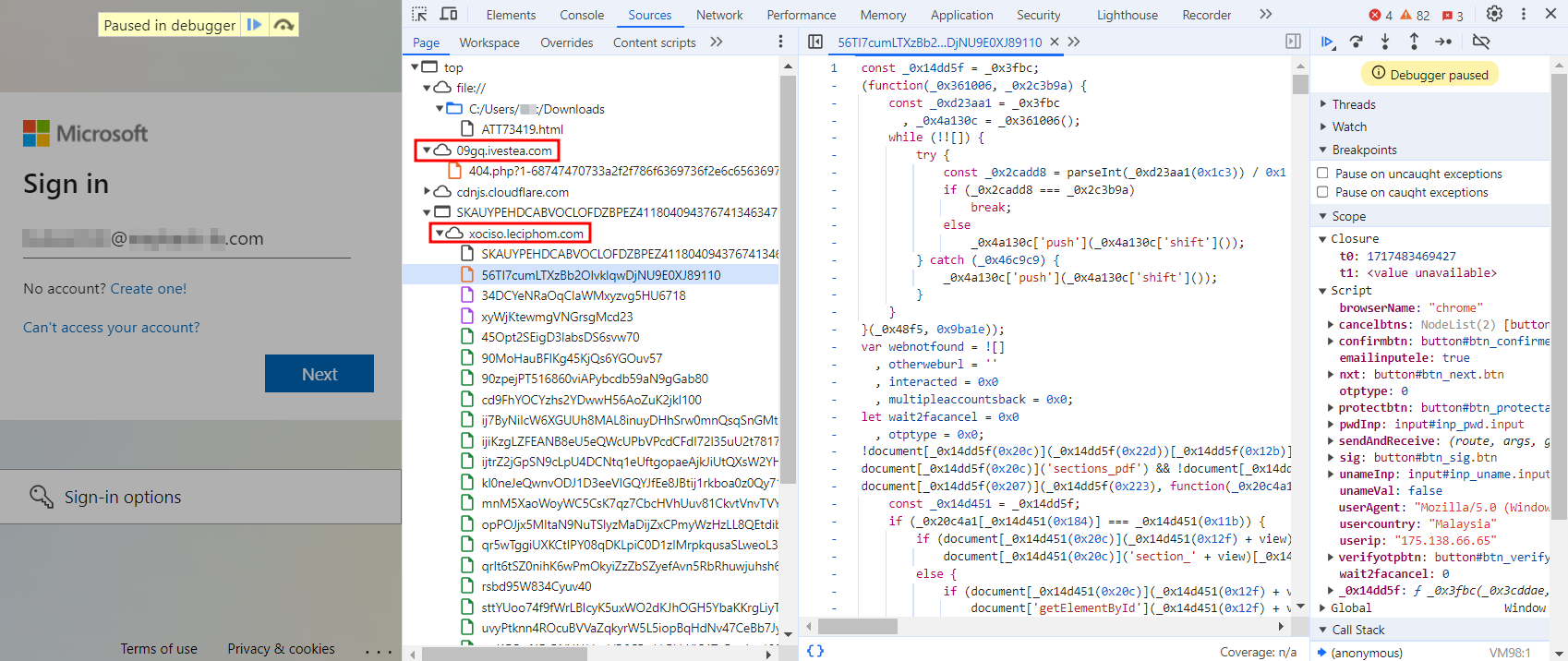
Task: Click 'Can't access your account?' link
Action: tap(112, 328)
